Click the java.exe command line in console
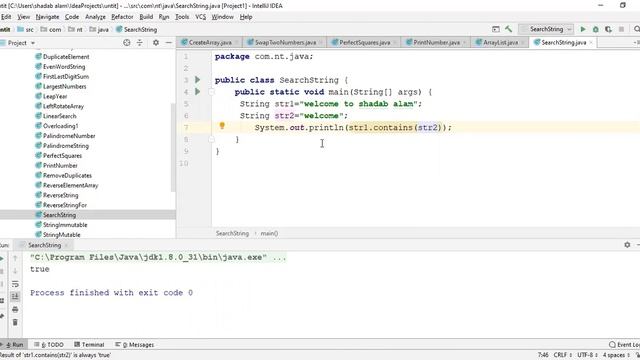The width and height of the screenshot is (640, 360). pyautogui.click(x=158, y=257)
